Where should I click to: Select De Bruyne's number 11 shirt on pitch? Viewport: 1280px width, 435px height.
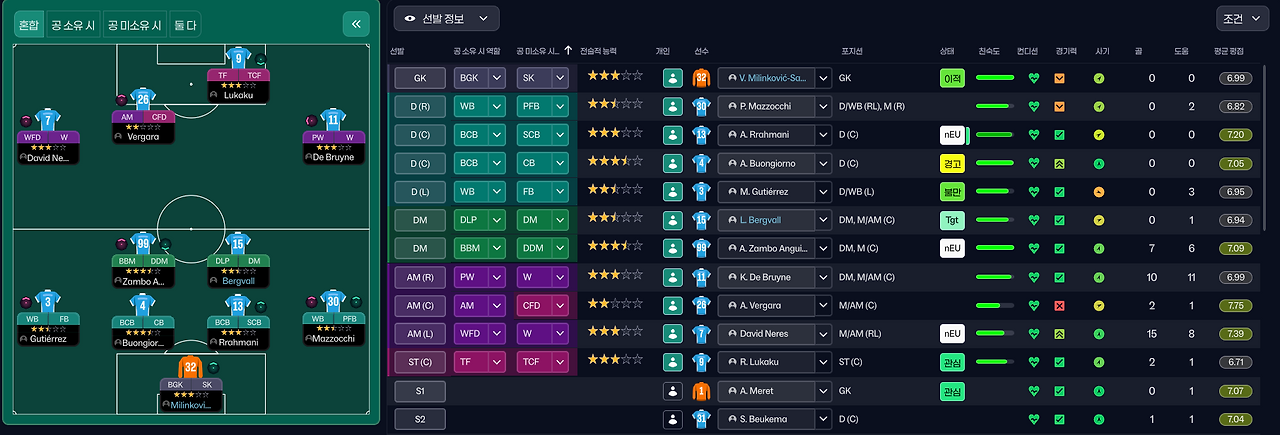point(333,120)
